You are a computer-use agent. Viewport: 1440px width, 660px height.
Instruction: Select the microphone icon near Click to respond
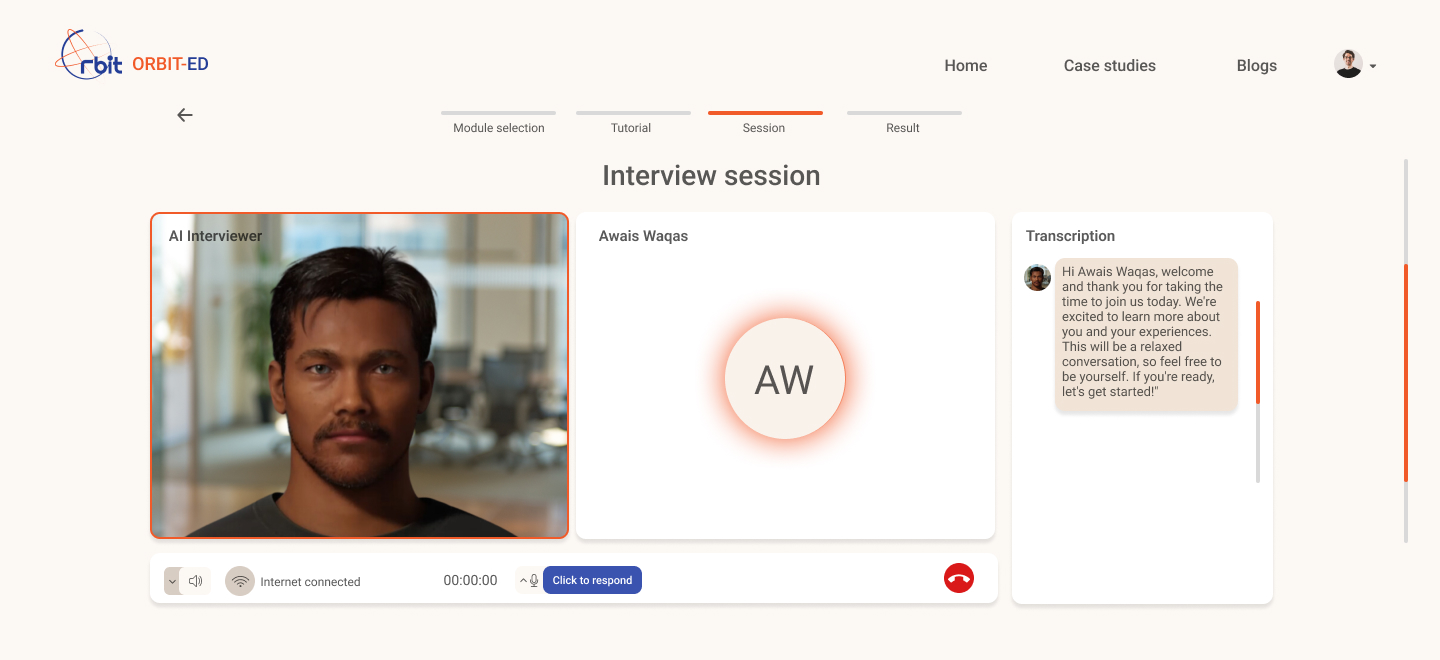pos(533,579)
